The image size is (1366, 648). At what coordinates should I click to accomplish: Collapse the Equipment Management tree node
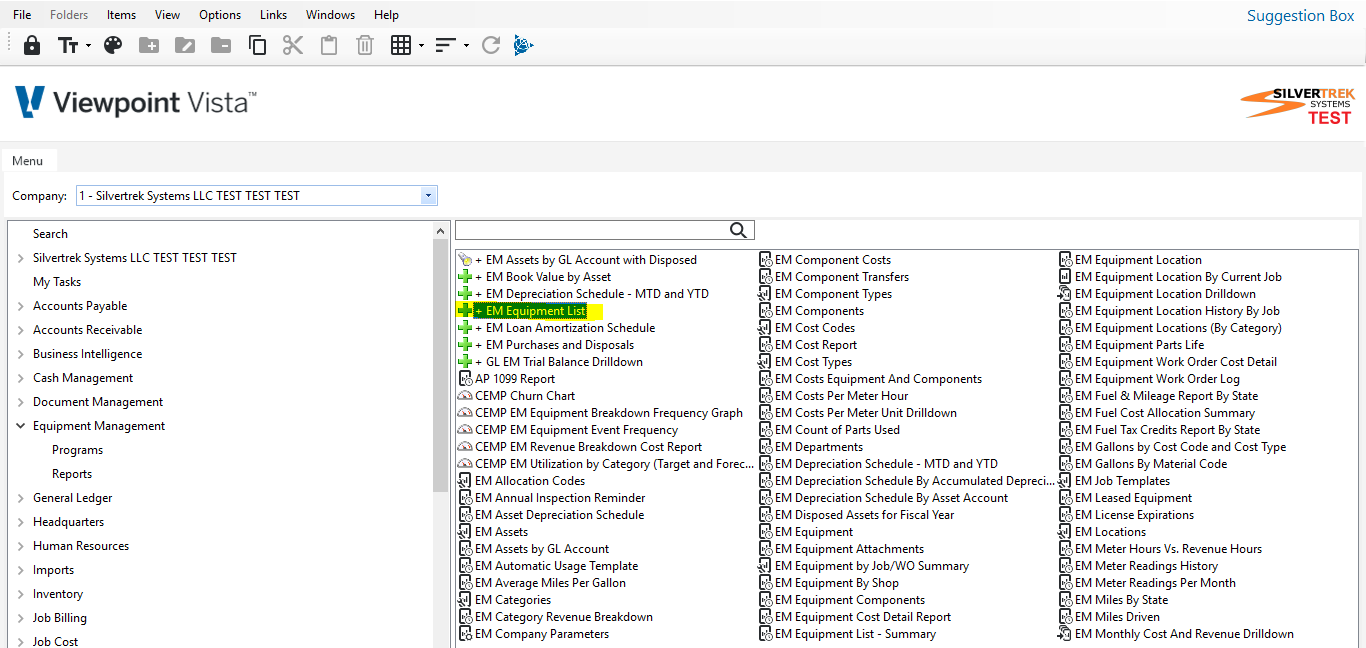coord(21,426)
